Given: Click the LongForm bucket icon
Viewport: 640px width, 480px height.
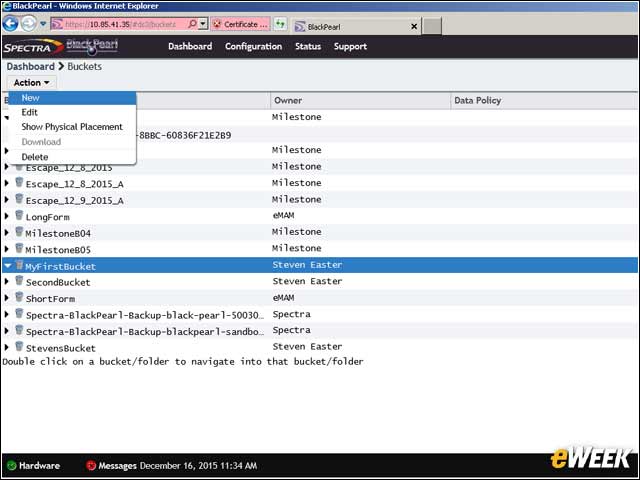Looking at the screenshot, I should coord(19,215).
